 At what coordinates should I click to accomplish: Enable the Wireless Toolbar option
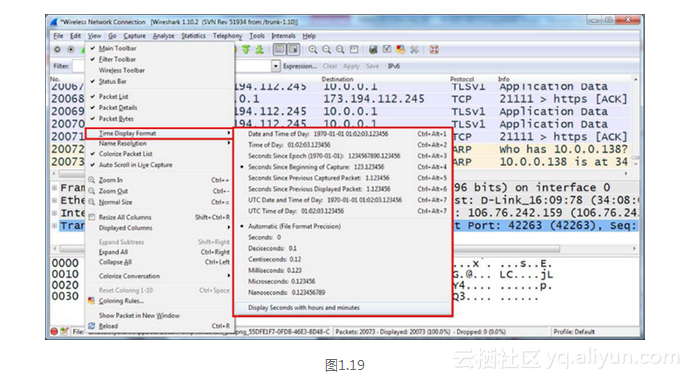pos(160,70)
